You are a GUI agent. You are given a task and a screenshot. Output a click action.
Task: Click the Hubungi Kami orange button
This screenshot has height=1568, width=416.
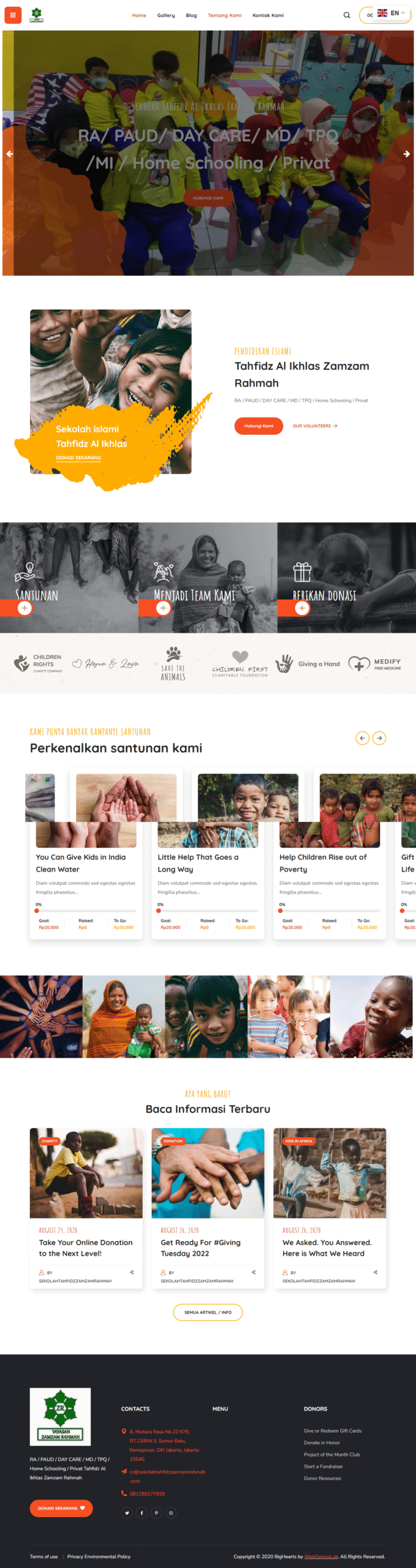pyautogui.click(x=259, y=426)
